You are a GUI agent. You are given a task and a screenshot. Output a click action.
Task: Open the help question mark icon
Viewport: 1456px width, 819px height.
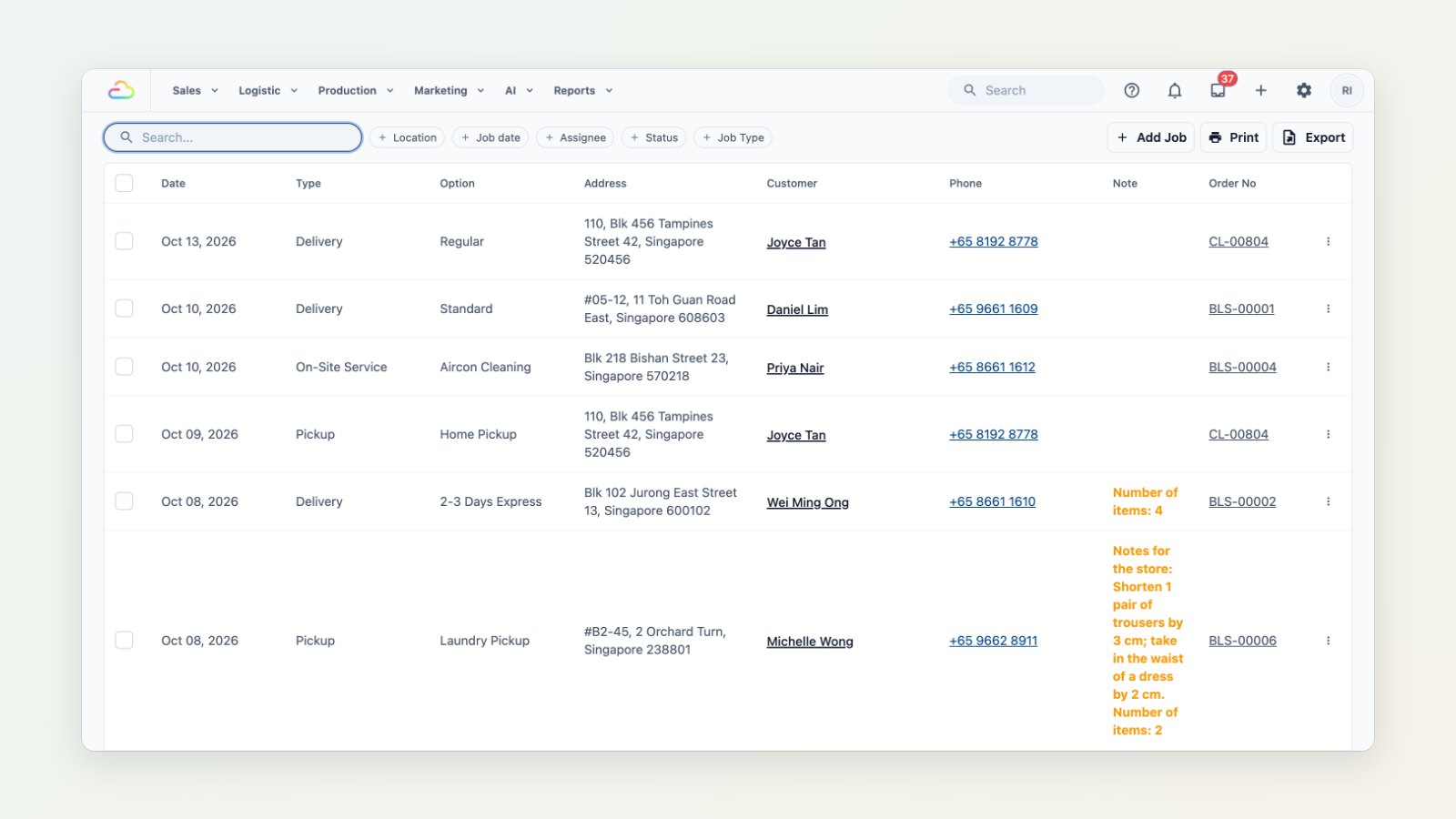(1131, 90)
